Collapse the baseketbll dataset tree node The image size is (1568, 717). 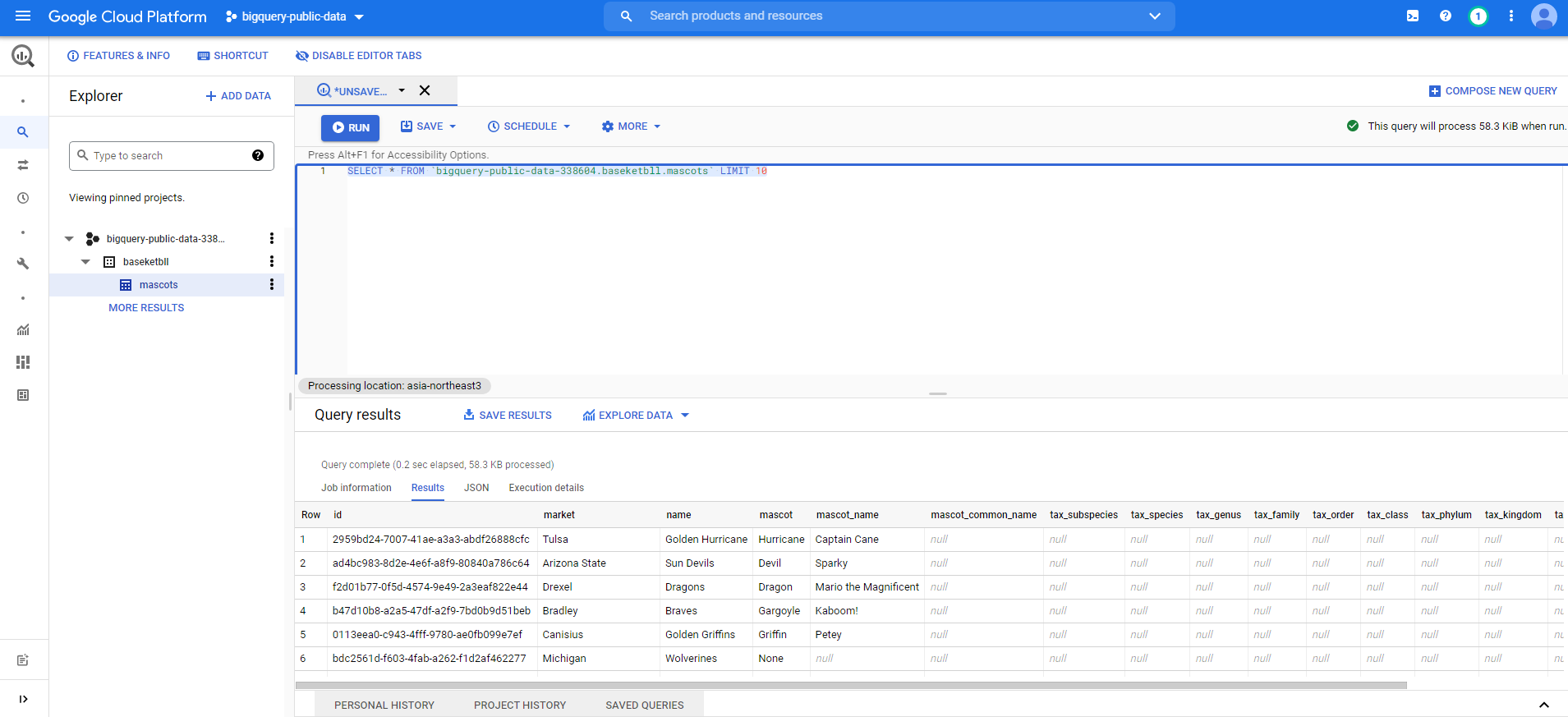pyautogui.click(x=85, y=262)
